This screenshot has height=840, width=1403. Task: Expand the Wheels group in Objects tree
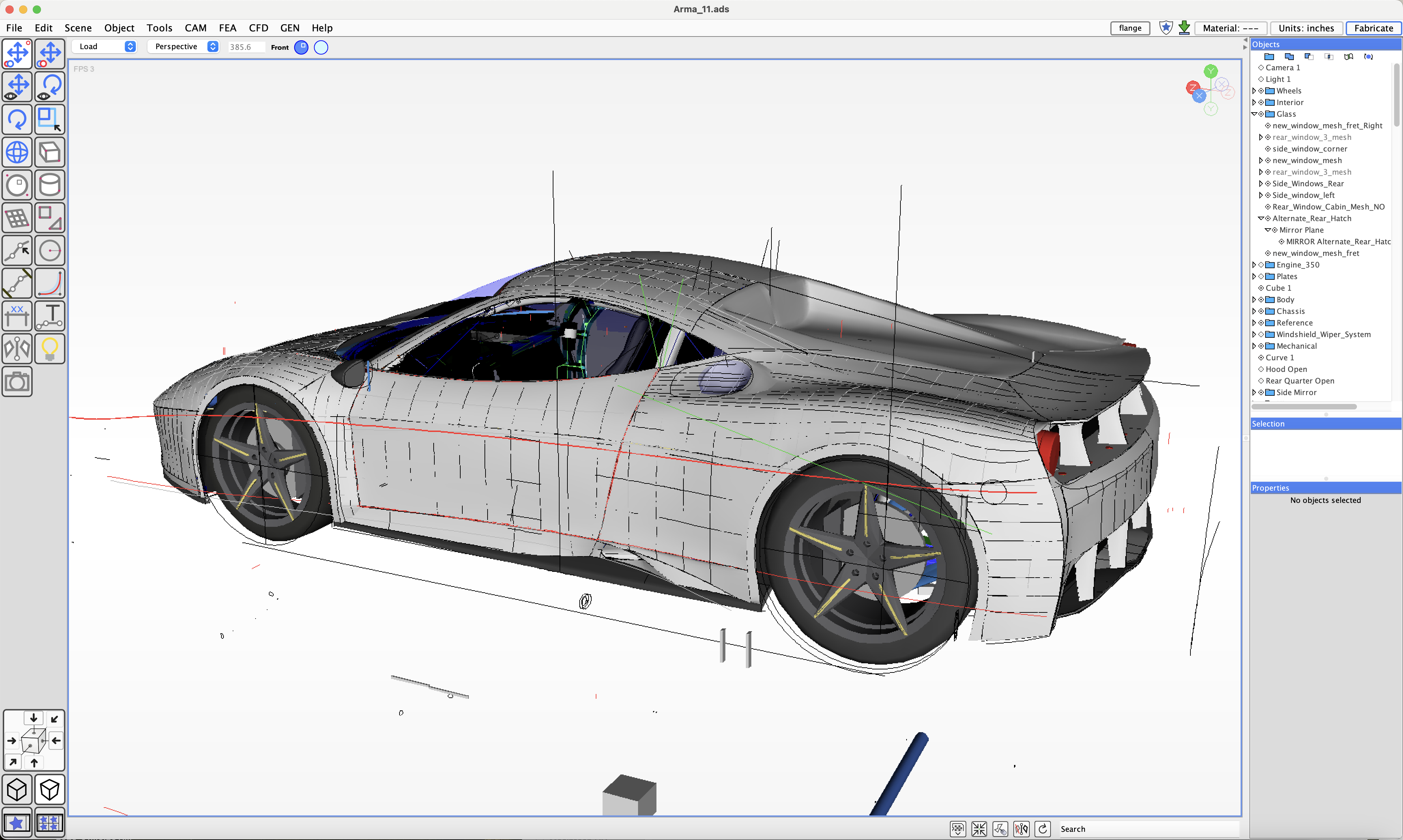click(x=1255, y=90)
